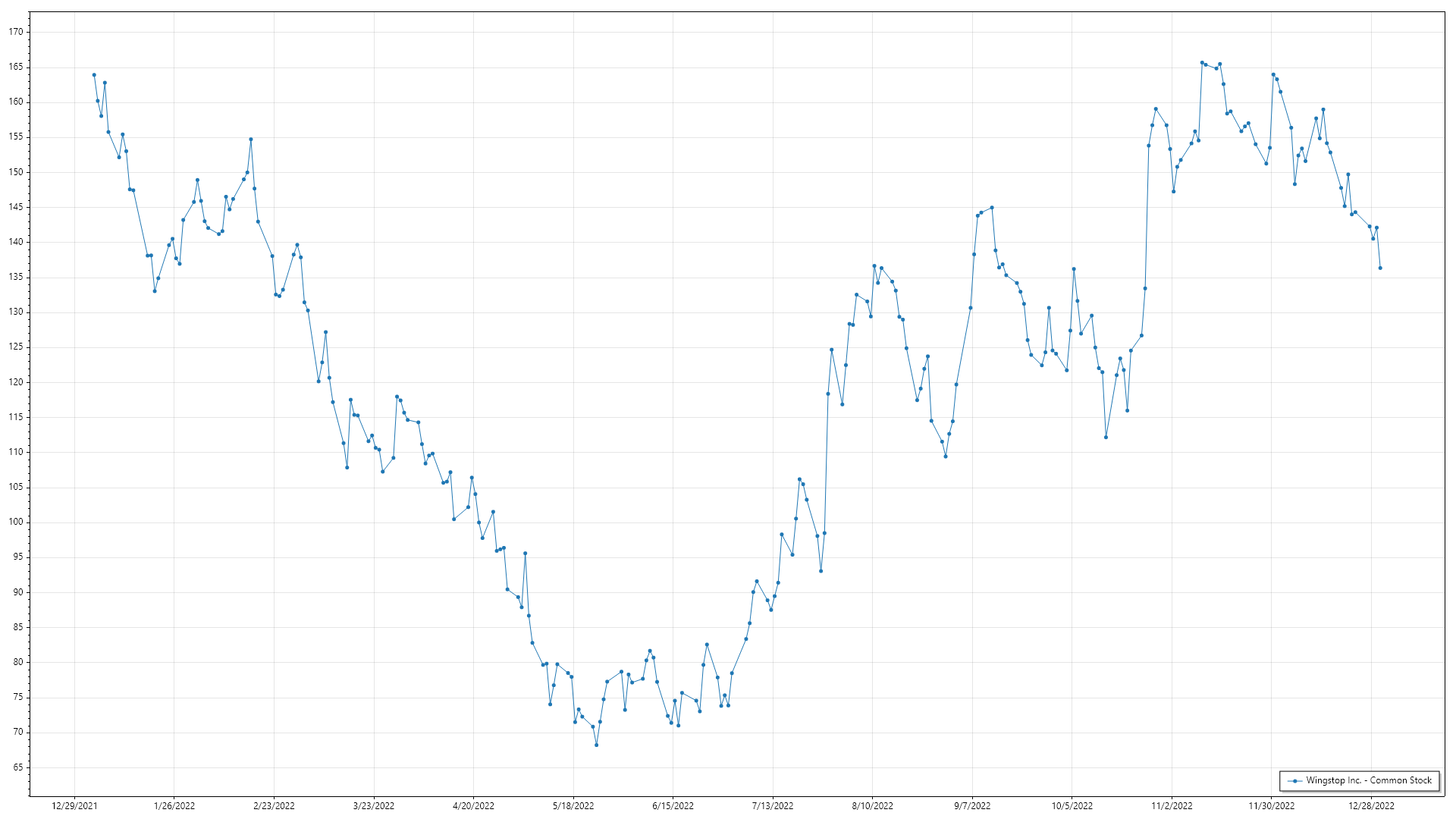Select the 10/5/2022 date label
The width and height of the screenshot is (1456, 819).
click(1072, 805)
